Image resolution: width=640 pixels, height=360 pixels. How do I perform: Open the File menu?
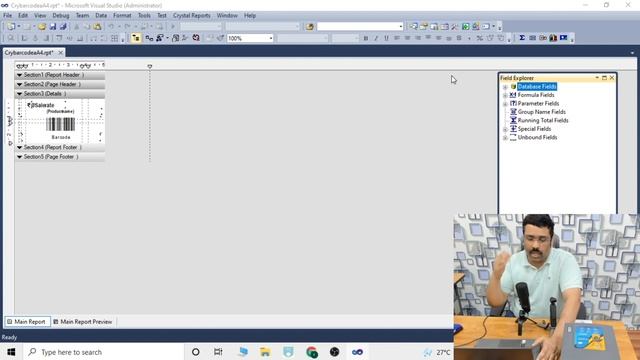[7, 16]
